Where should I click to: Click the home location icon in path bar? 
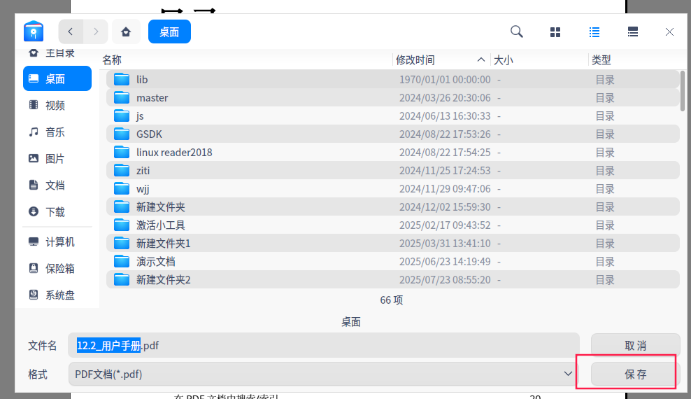126,32
